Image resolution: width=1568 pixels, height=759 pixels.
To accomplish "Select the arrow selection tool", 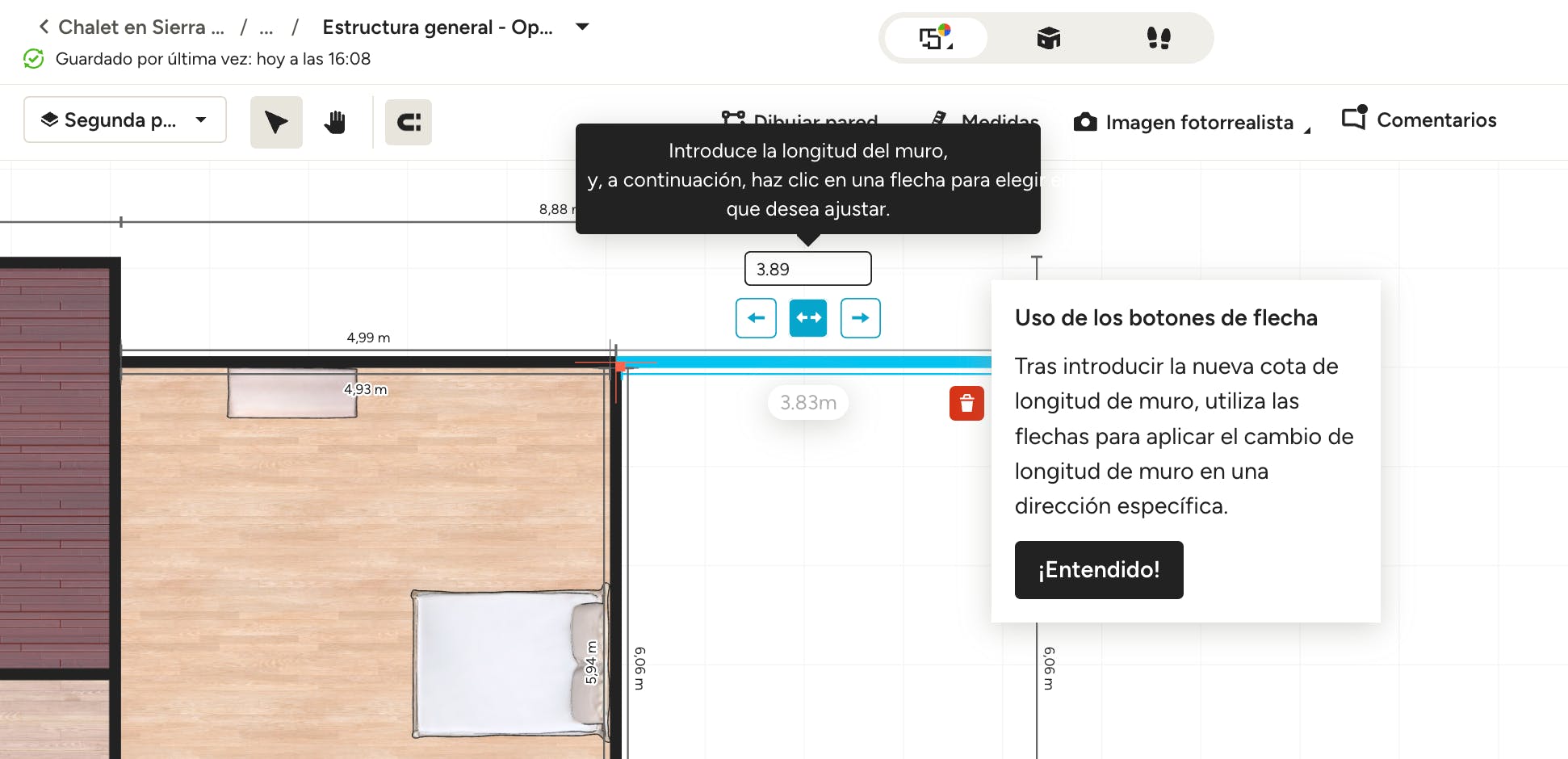I will 276,122.
